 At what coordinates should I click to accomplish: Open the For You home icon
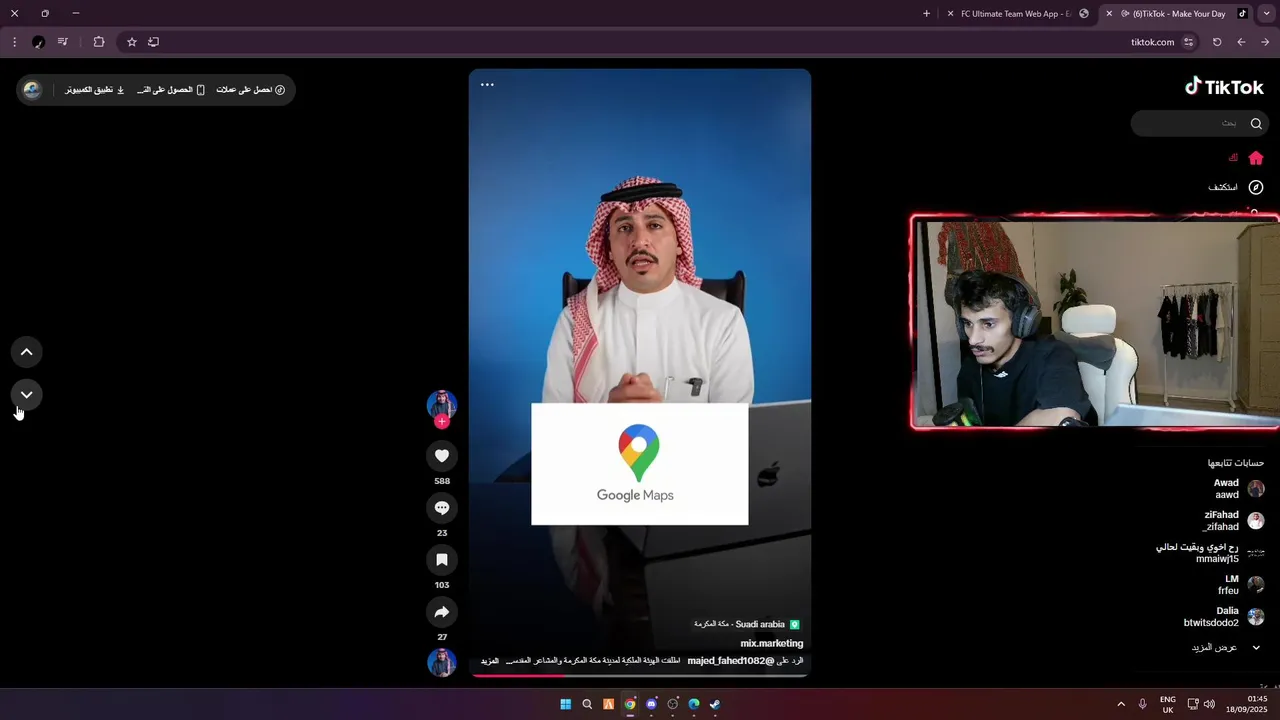tap(1256, 158)
